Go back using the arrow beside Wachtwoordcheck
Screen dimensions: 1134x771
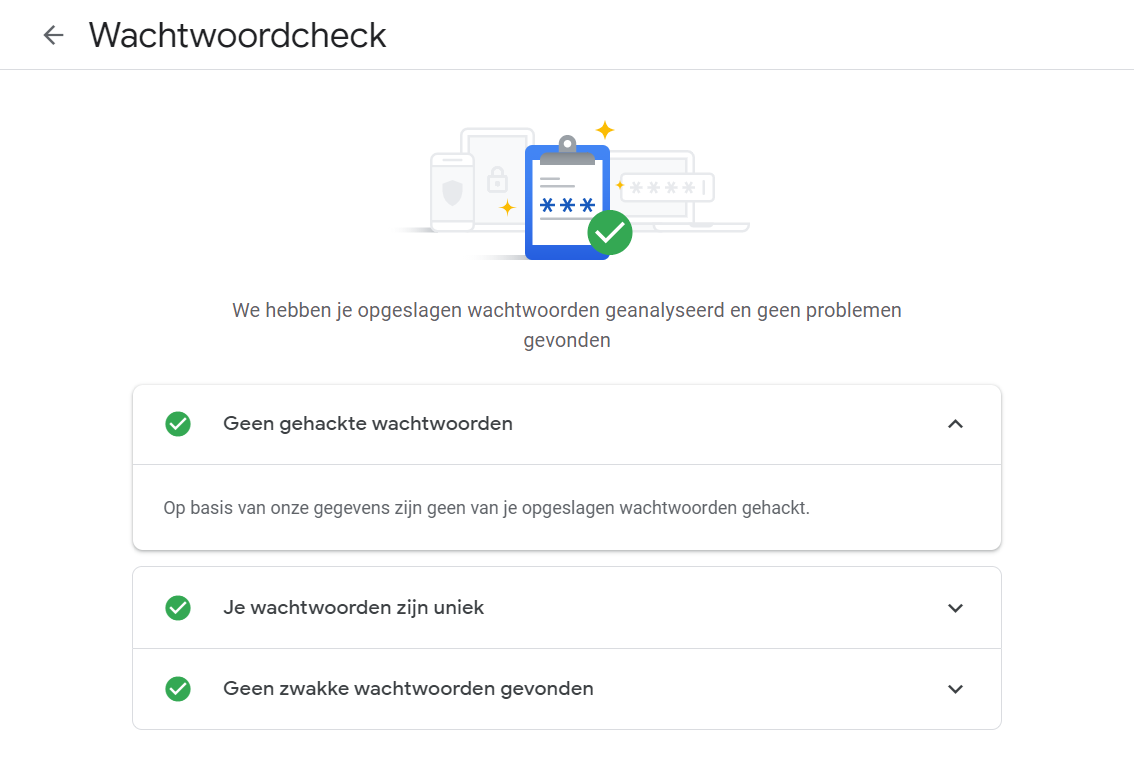53,35
